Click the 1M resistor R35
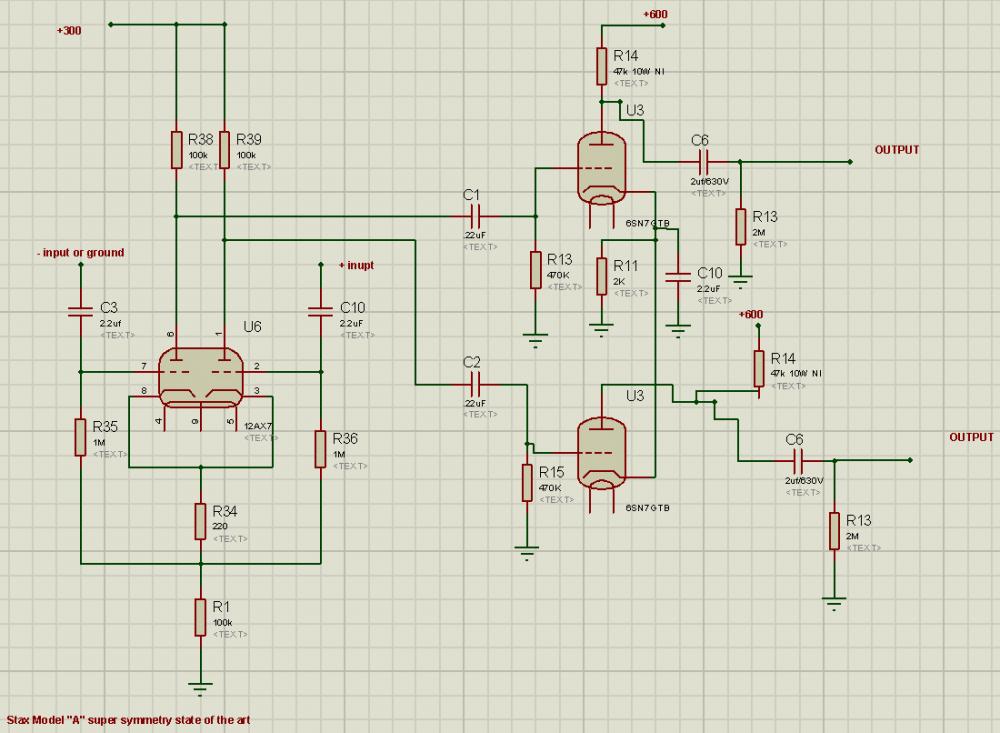This screenshot has width=1000, height=733. [x=80, y=437]
